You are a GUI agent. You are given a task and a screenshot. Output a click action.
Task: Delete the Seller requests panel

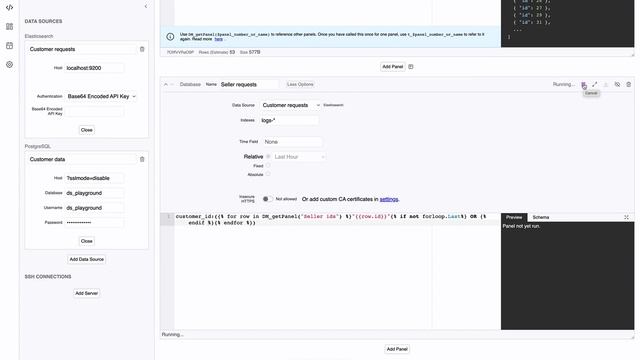click(629, 84)
